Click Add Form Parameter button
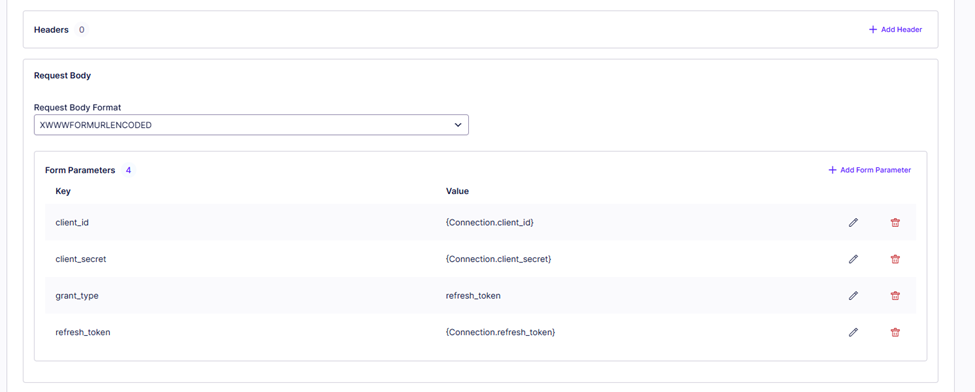Viewport: 975px width, 392px height. tap(869, 170)
